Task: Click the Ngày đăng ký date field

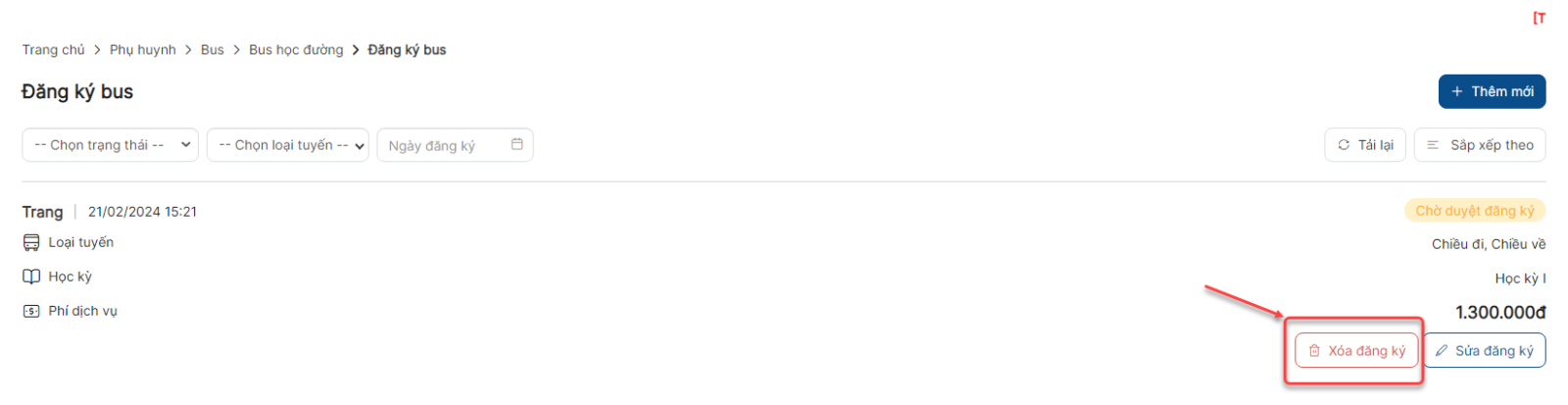Action: click(455, 144)
